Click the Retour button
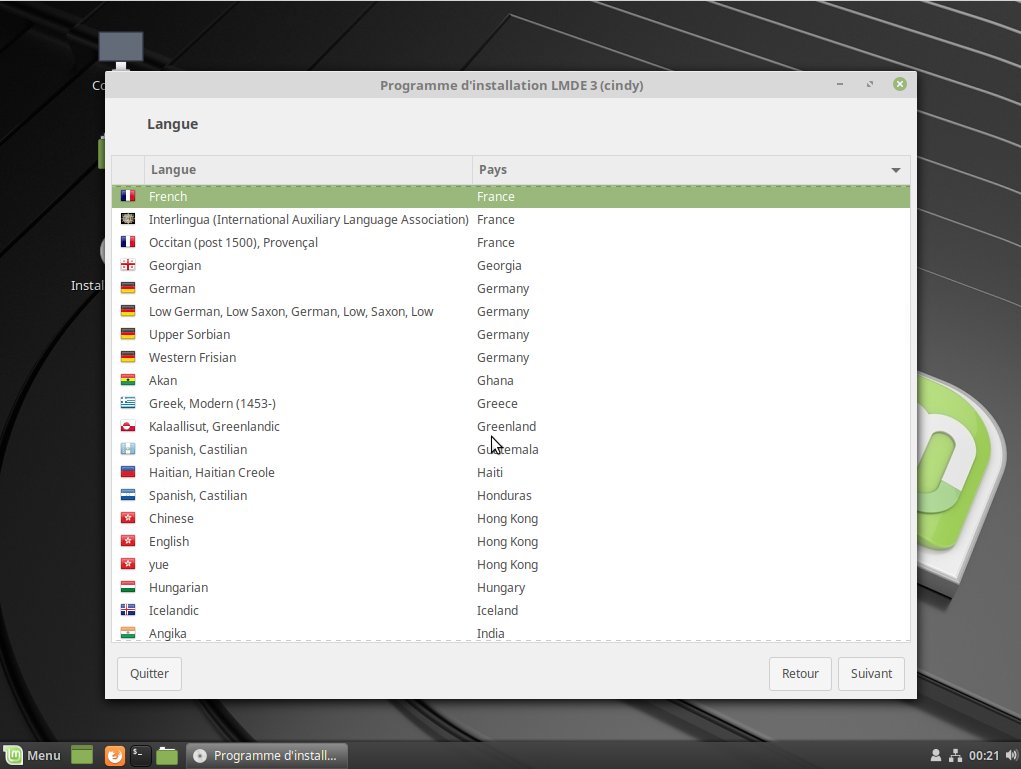Image resolution: width=1021 pixels, height=769 pixels. pyautogui.click(x=800, y=674)
